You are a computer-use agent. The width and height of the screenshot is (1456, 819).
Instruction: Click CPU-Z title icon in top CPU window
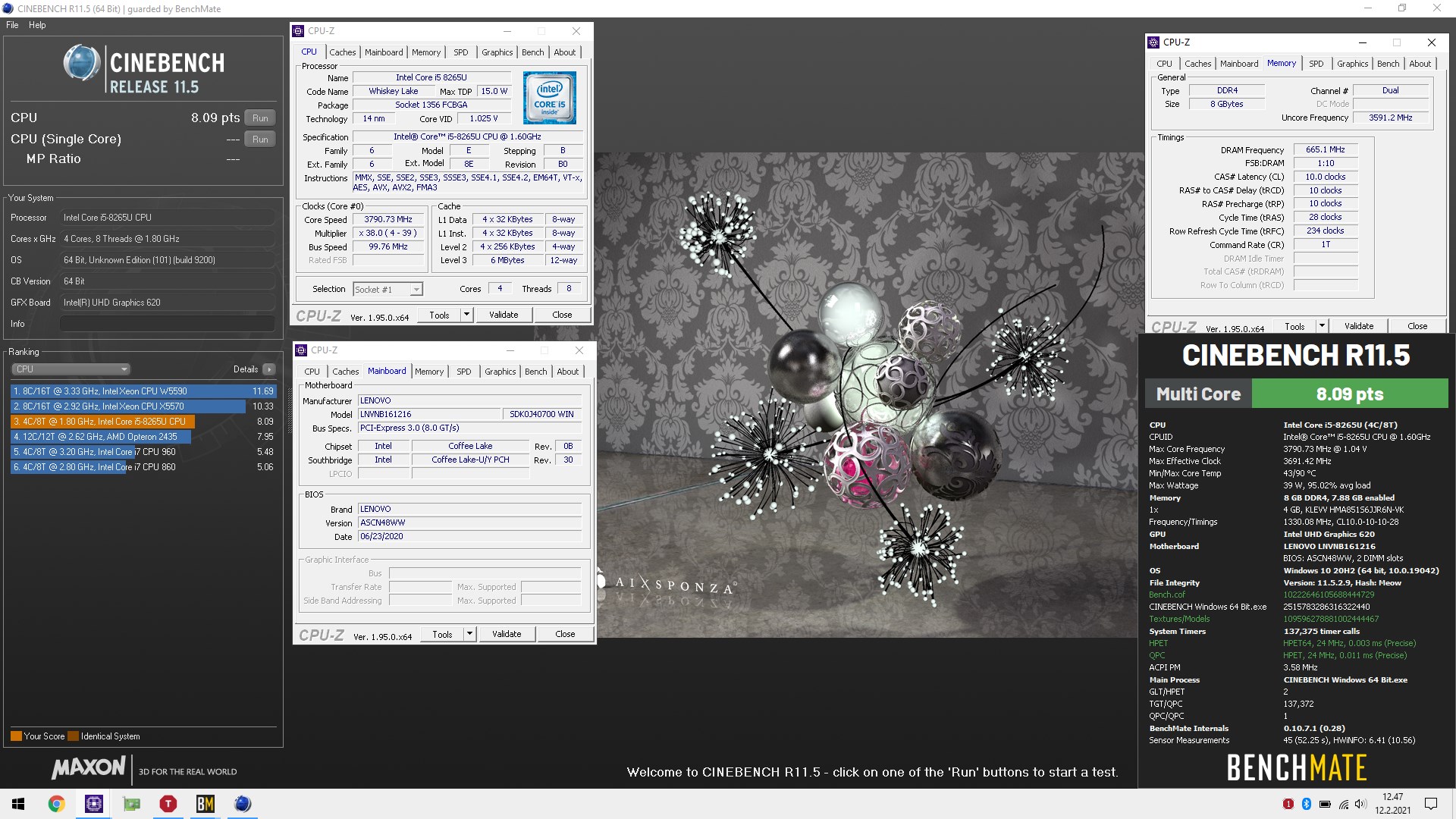298,31
